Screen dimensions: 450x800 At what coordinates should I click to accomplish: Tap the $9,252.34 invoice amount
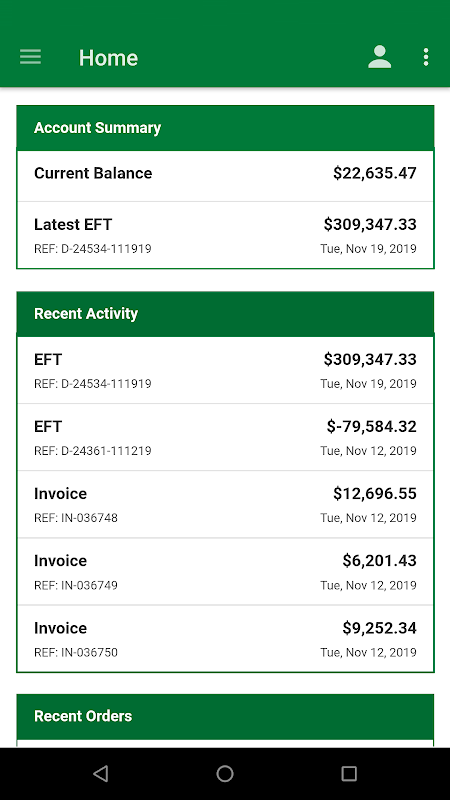380,628
